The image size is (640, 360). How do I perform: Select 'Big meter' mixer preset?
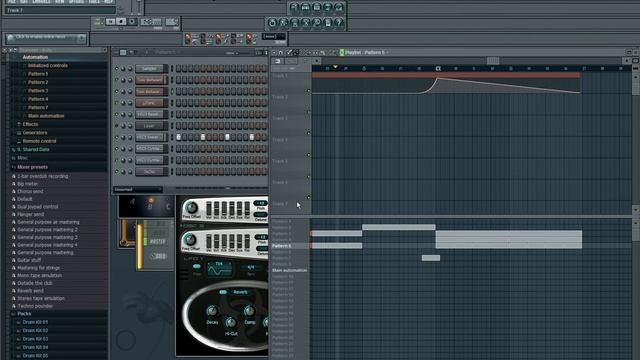tap(27, 184)
